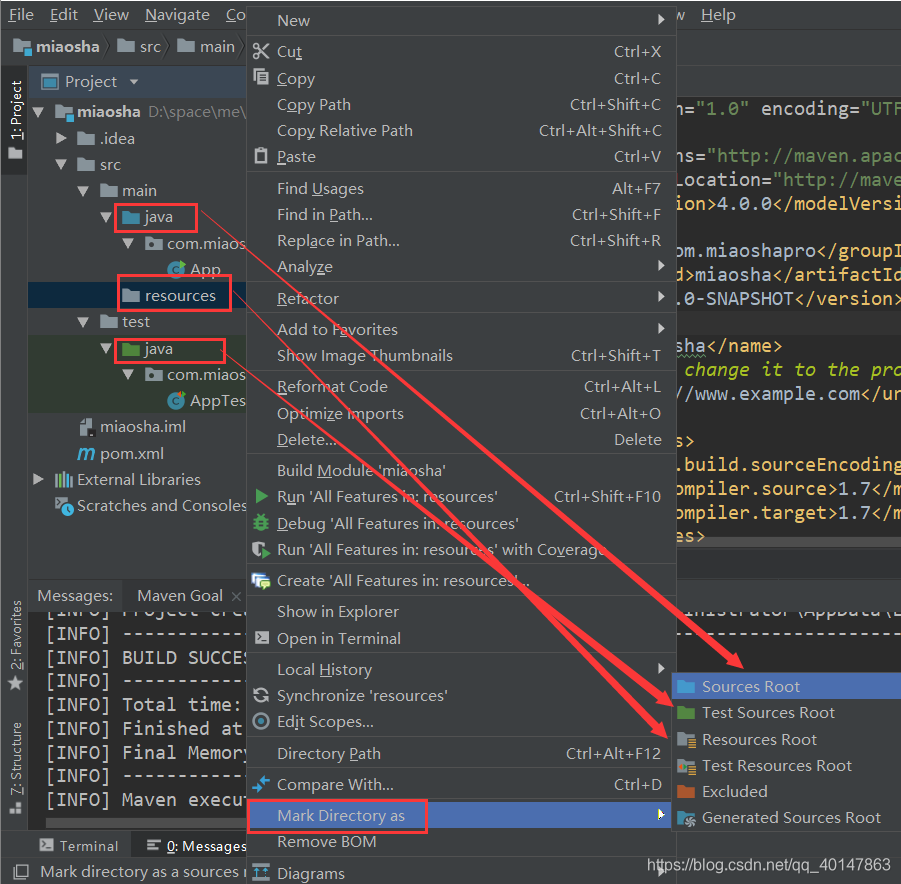
Task: Click the AppTest class icon
Action: [x=176, y=400]
